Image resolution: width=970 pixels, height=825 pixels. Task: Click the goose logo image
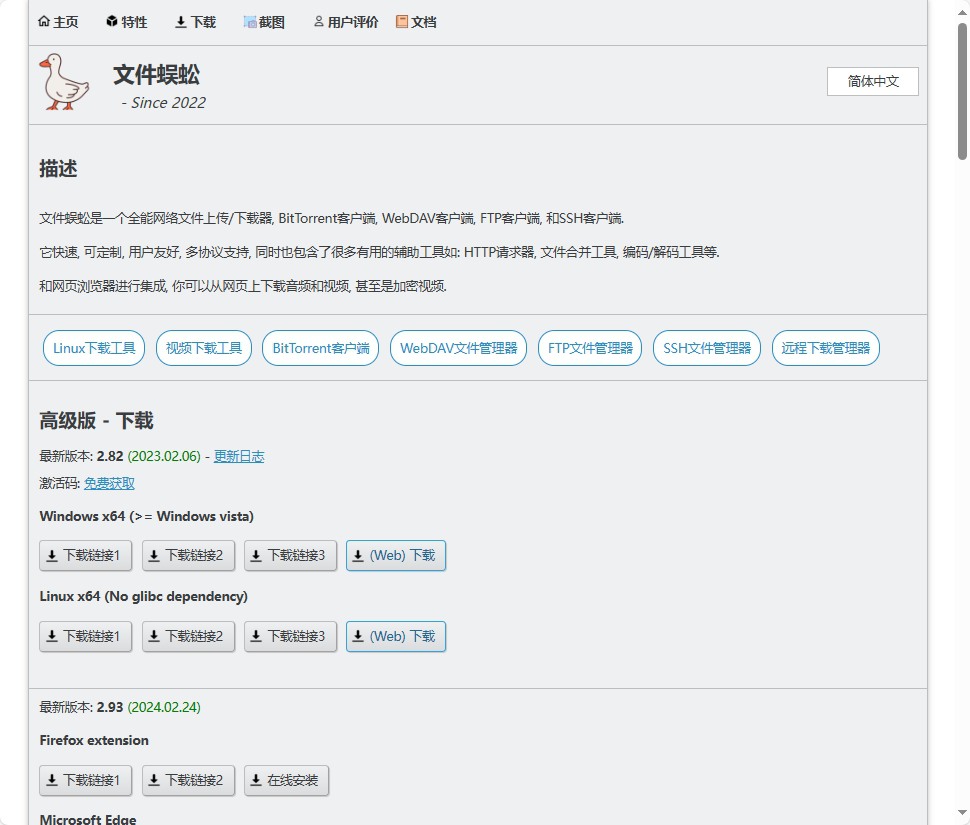(64, 82)
